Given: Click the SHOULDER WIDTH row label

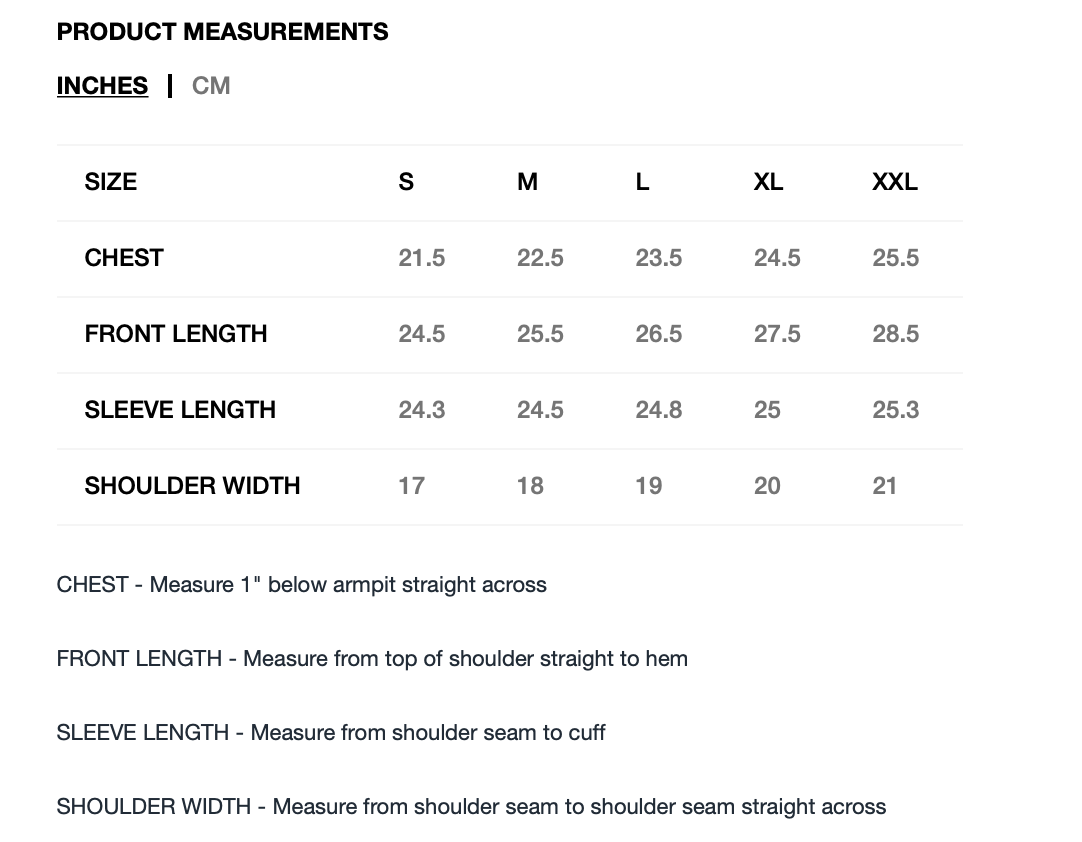Looking at the screenshot, I should point(192,486).
